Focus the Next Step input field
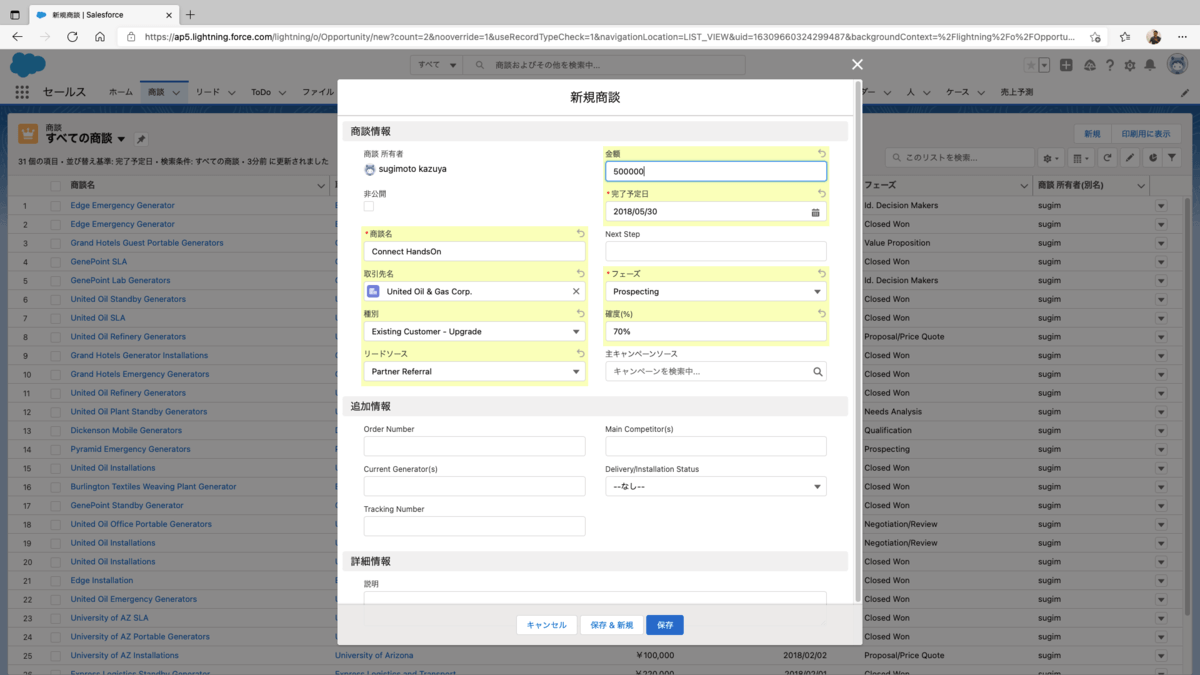 tap(716, 252)
